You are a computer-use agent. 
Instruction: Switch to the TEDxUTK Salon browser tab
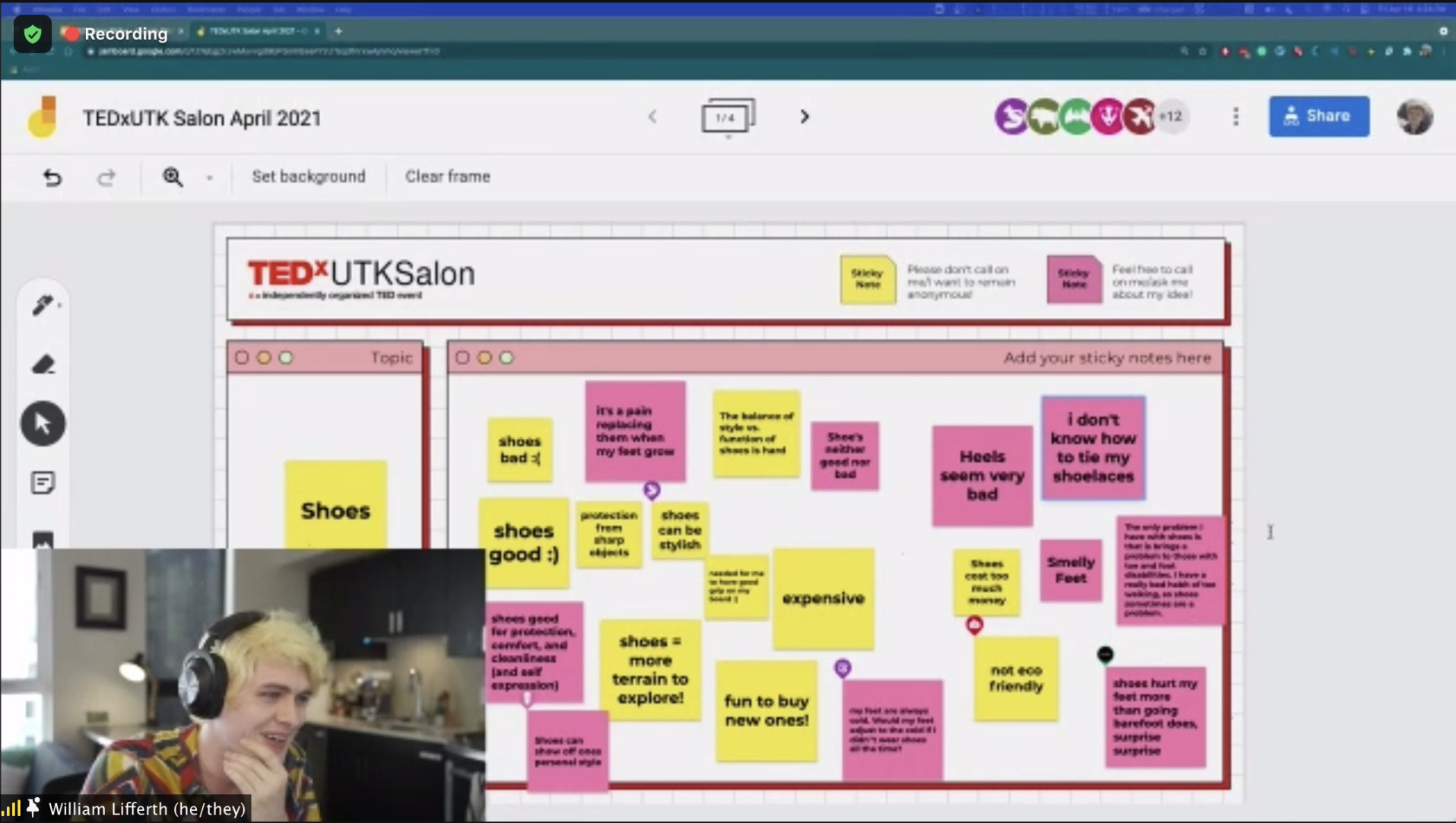[255, 31]
